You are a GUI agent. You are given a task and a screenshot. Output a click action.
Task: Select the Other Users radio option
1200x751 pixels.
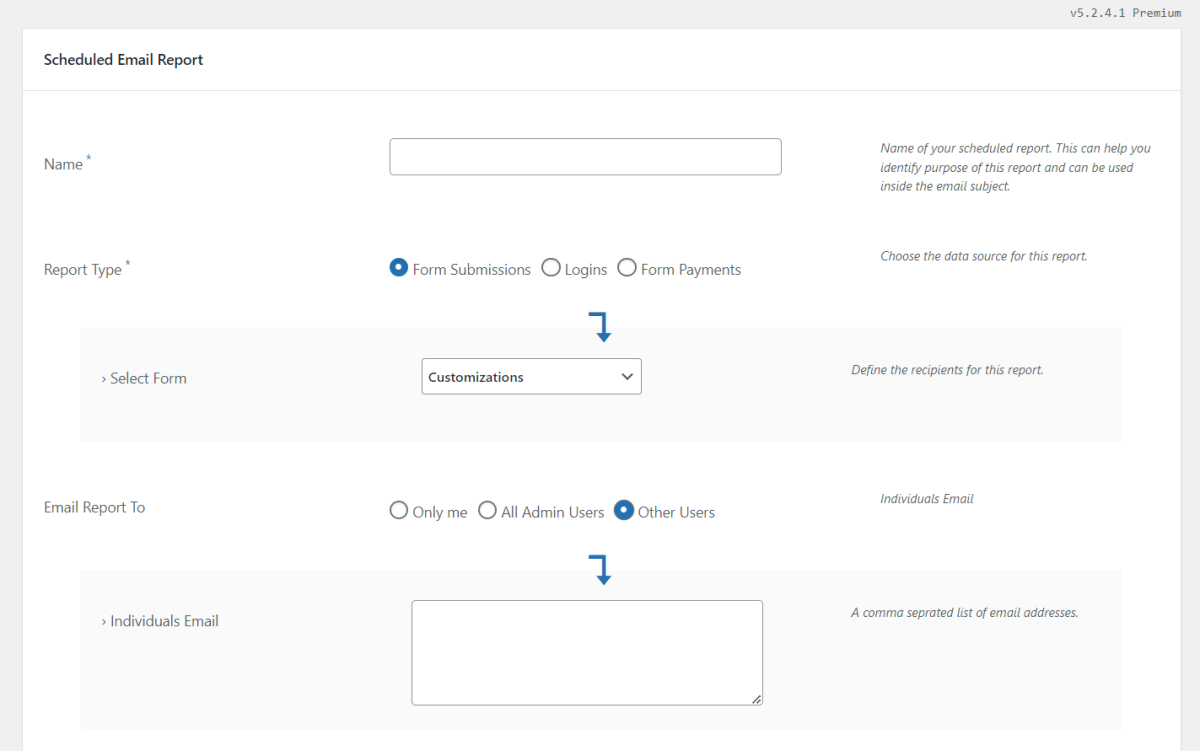pyautogui.click(x=624, y=511)
